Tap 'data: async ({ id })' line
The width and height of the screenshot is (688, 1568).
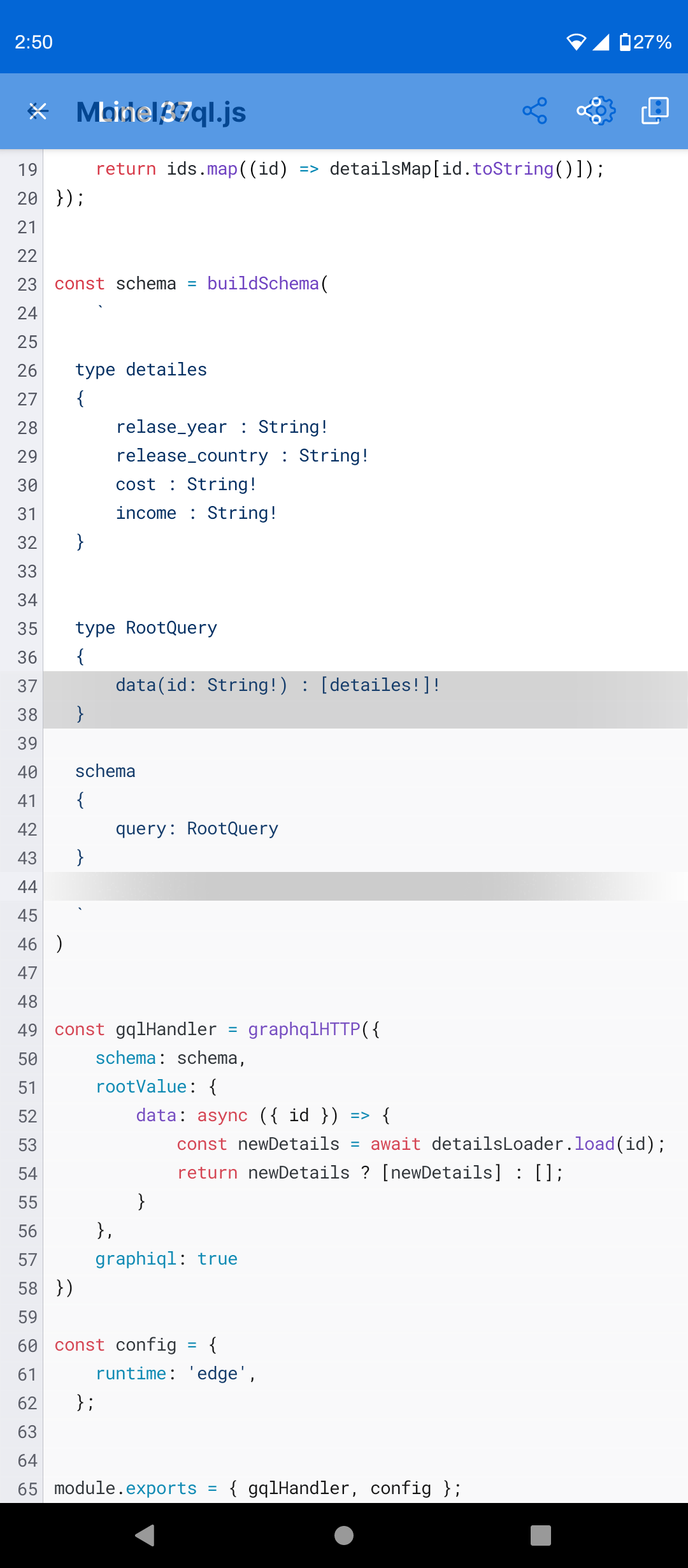coord(263,1115)
